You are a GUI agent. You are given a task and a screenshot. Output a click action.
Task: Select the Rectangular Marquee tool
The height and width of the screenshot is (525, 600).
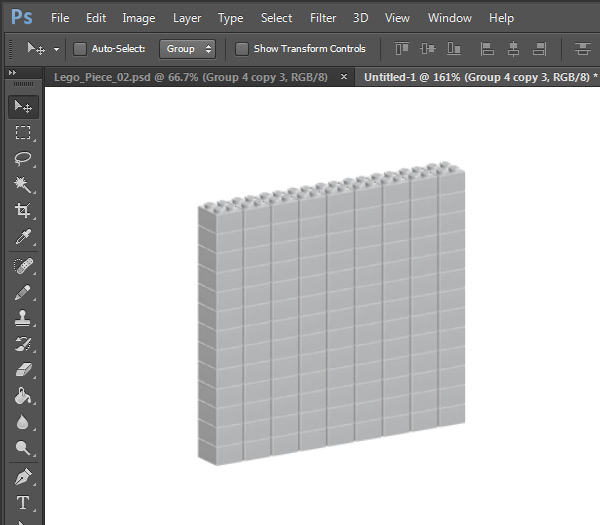point(23,132)
